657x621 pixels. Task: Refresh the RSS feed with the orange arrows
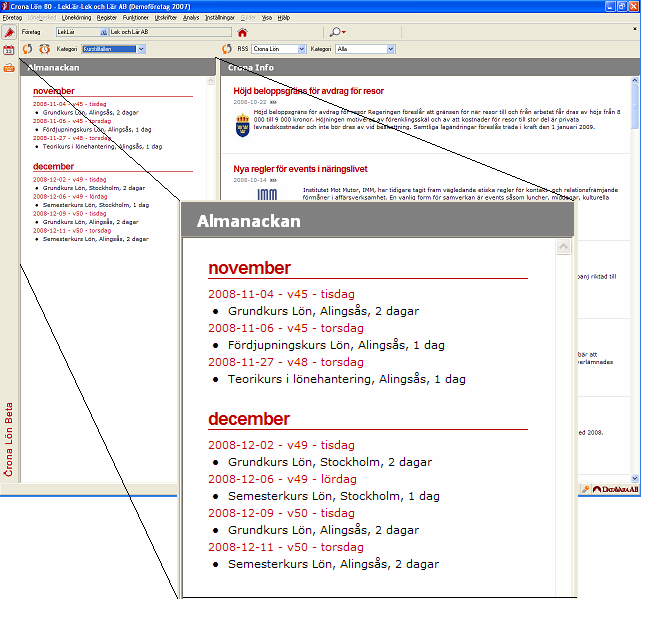click(x=227, y=49)
